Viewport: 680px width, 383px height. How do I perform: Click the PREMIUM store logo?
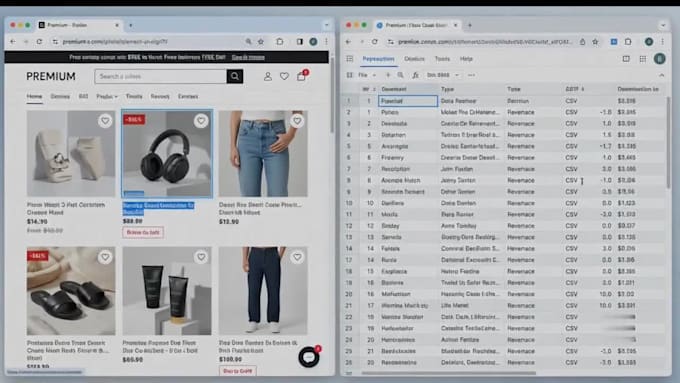click(51, 76)
